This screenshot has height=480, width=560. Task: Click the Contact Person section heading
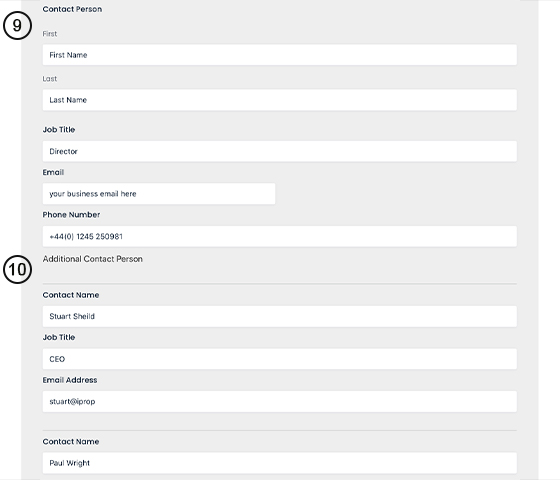tap(72, 9)
